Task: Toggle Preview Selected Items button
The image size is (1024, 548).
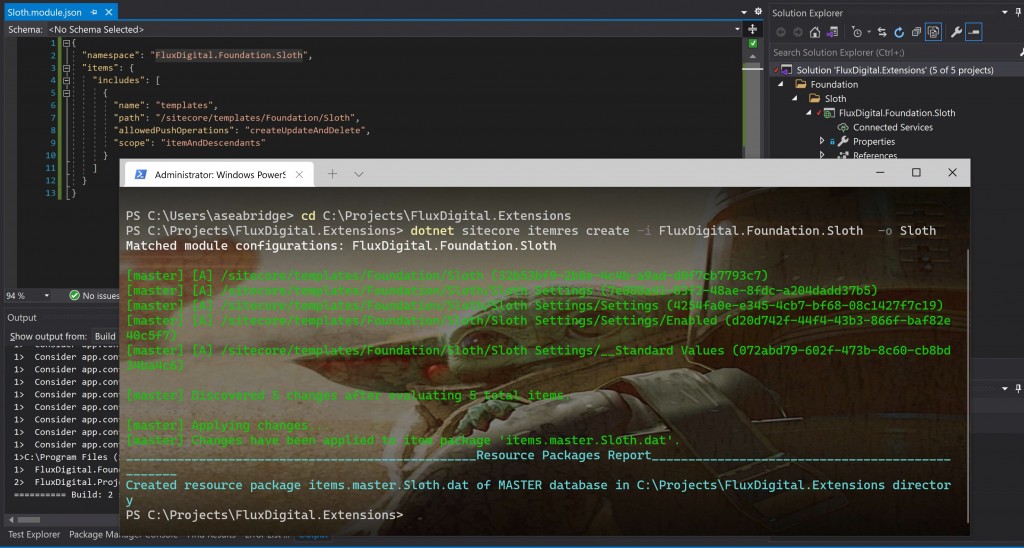Action: coord(974,32)
